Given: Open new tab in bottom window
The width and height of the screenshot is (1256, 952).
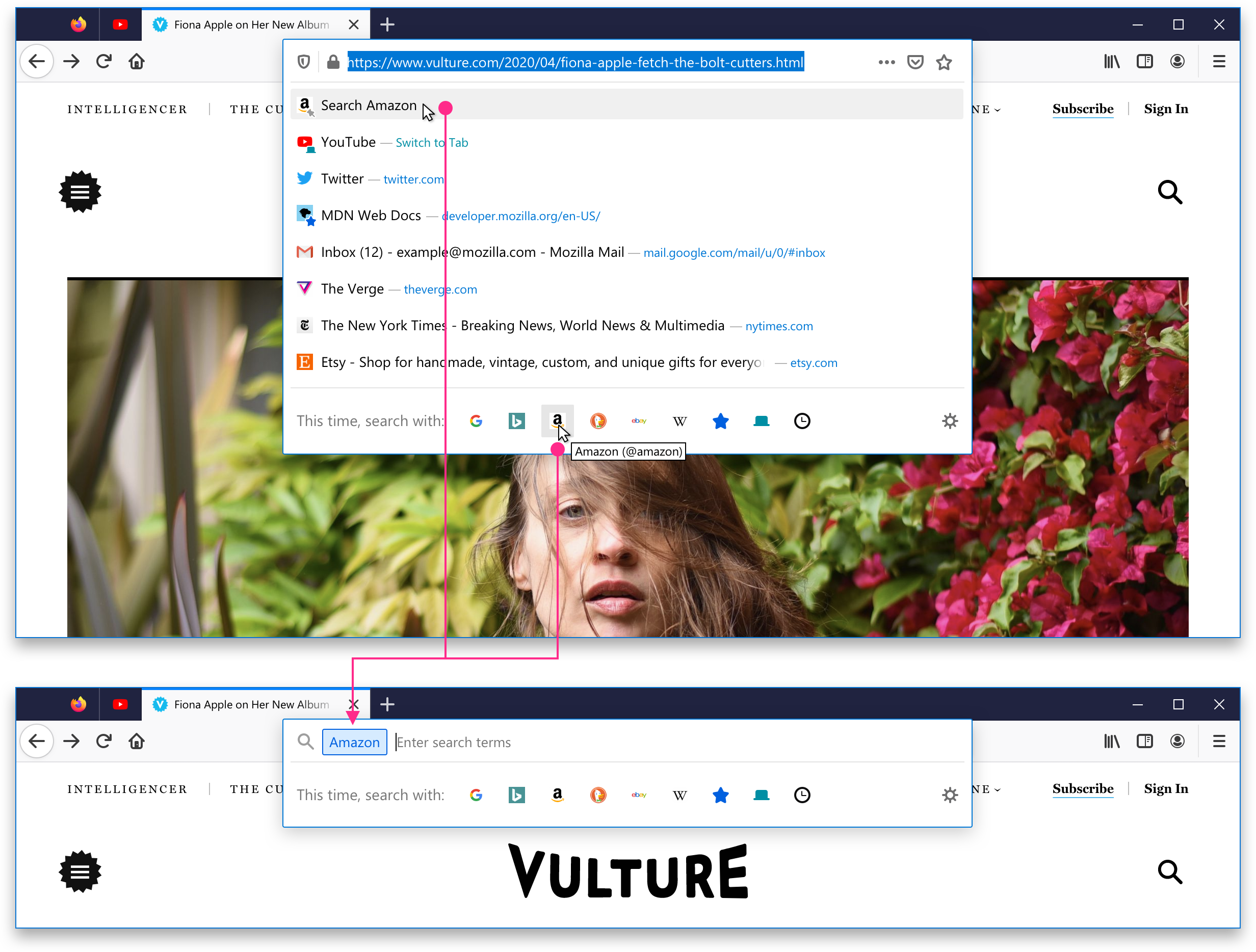Looking at the screenshot, I should click(387, 704).
